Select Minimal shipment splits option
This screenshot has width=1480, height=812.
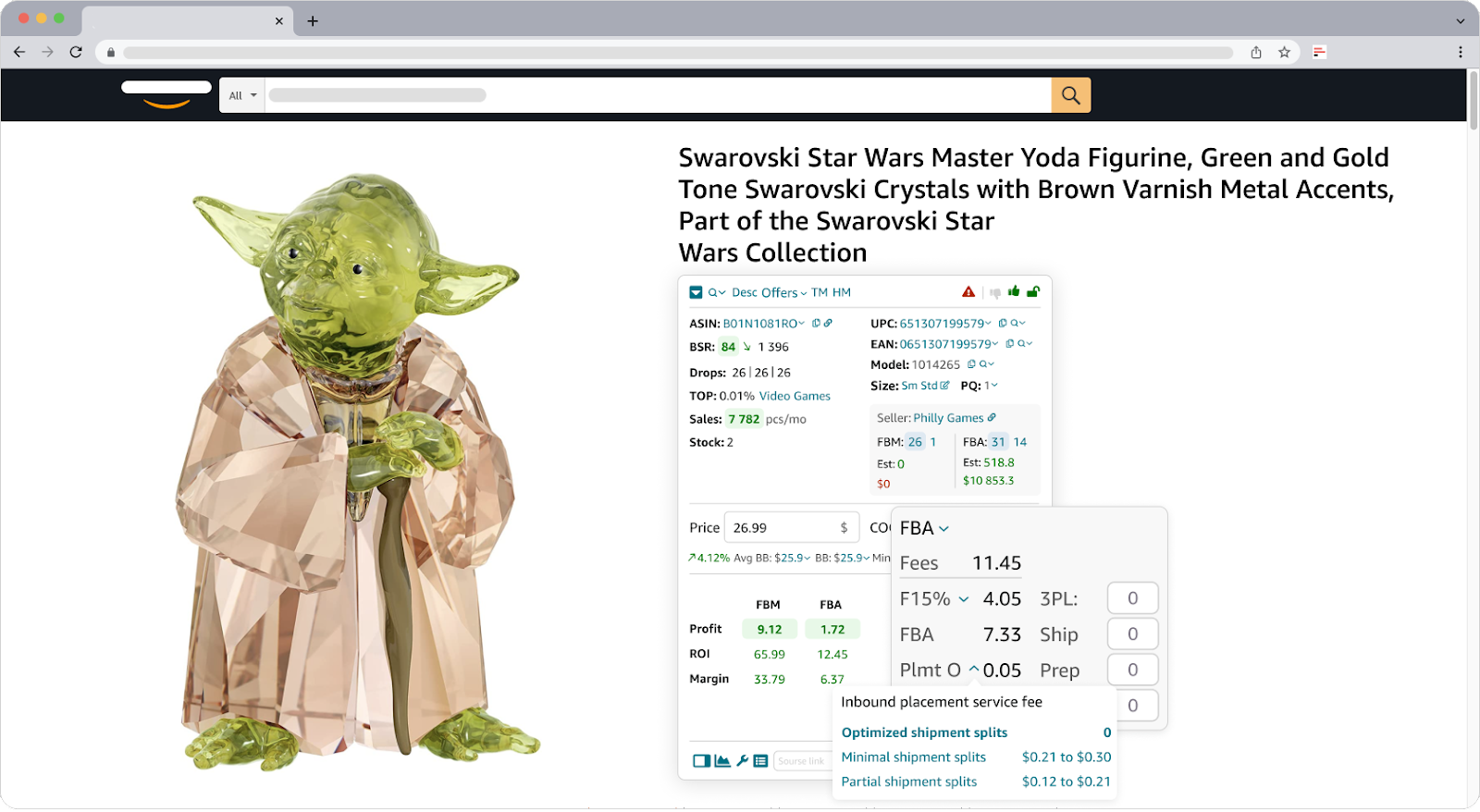[976, 757]
